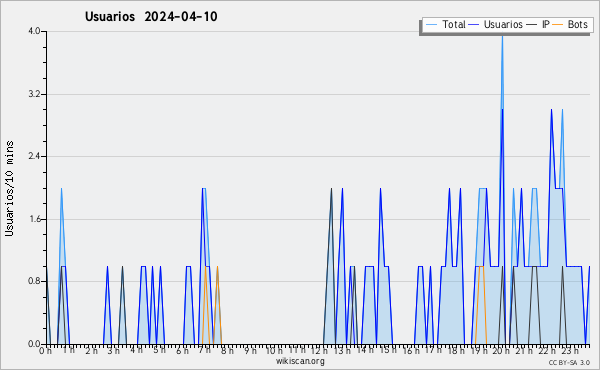600x370 pixels.
Task: Click the 10 h x-axis label
Action: coord(274,350)
